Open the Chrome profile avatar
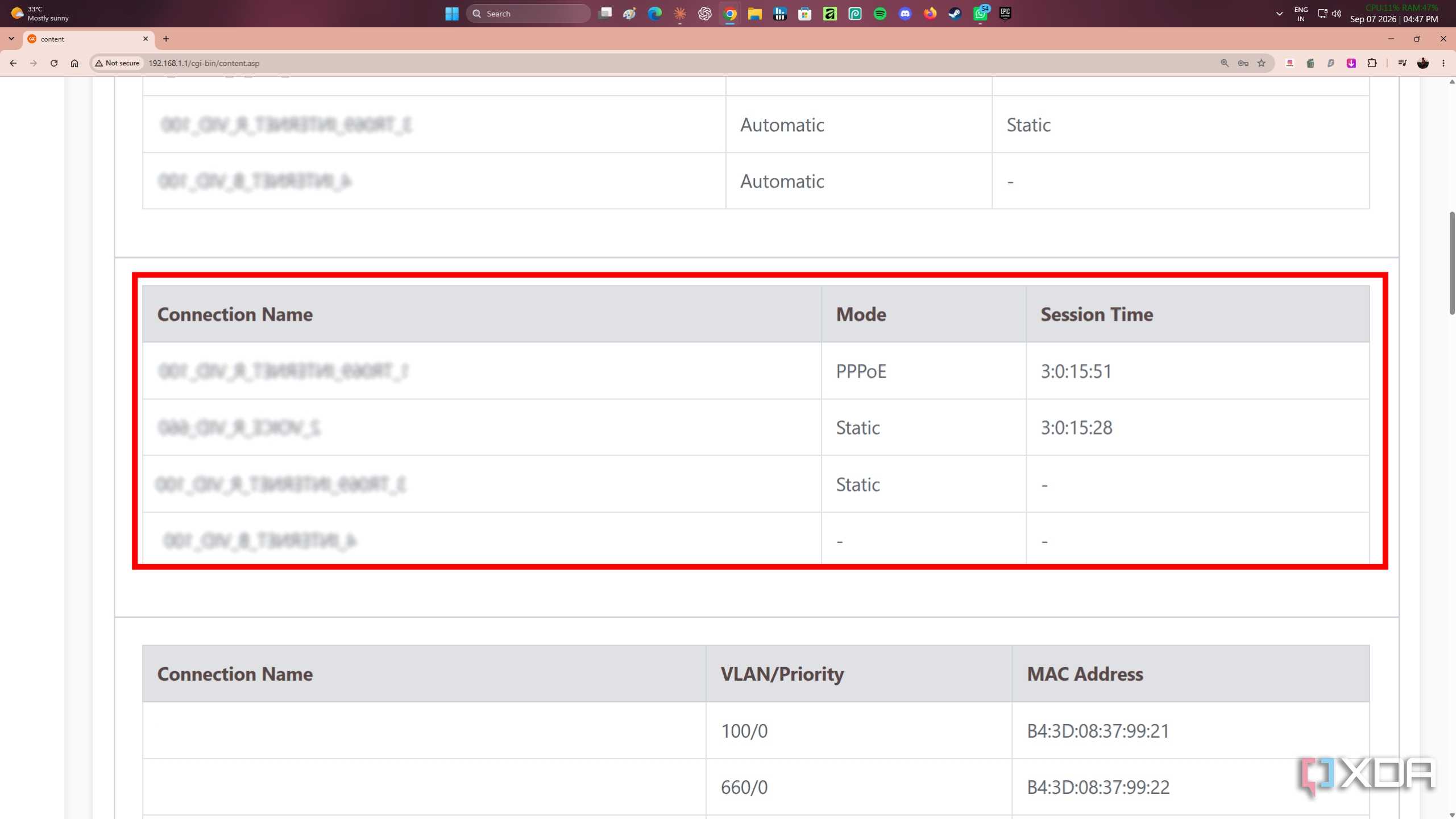The image size is (1456, 819). (1423, 63)
